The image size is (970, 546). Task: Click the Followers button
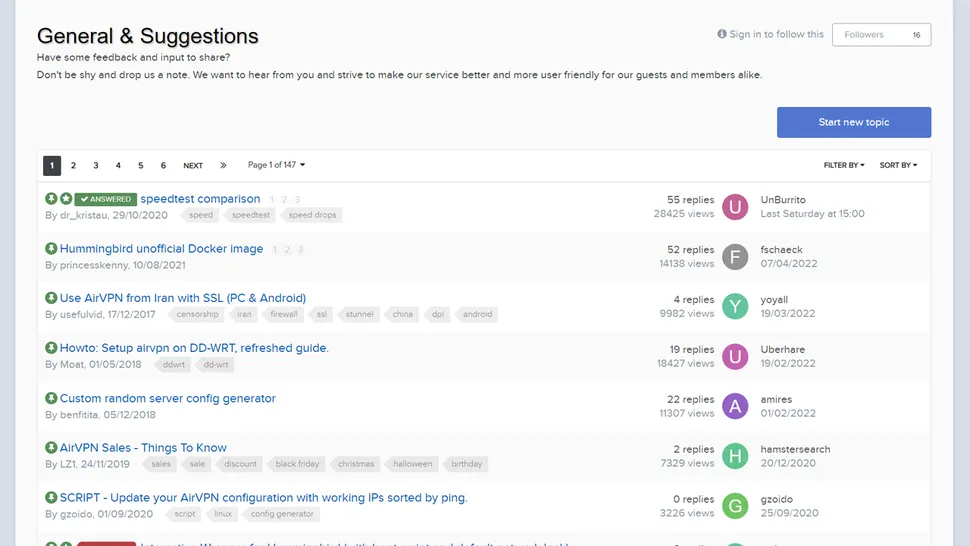[882, 35]
